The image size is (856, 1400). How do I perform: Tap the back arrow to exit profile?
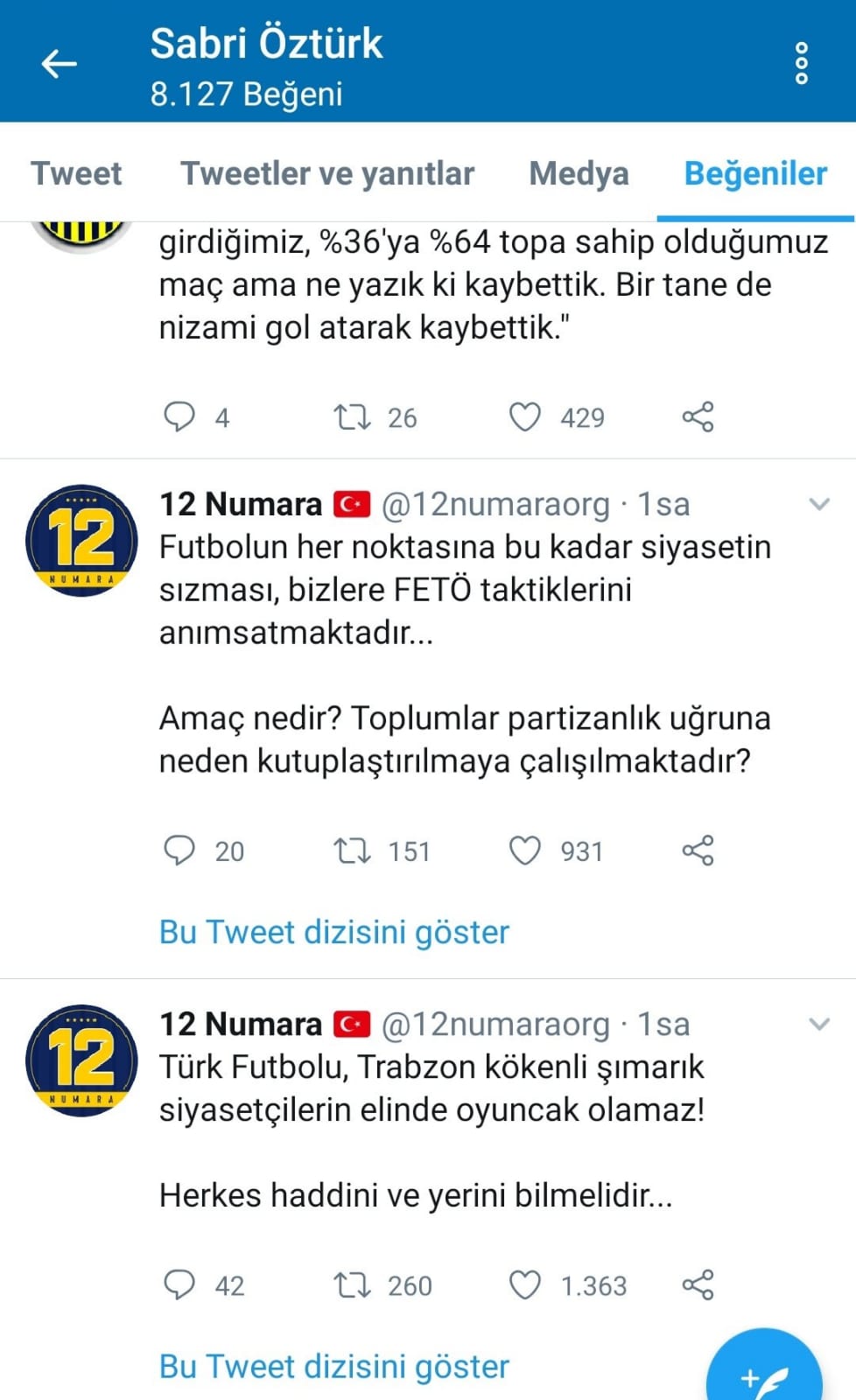(58, 63)
